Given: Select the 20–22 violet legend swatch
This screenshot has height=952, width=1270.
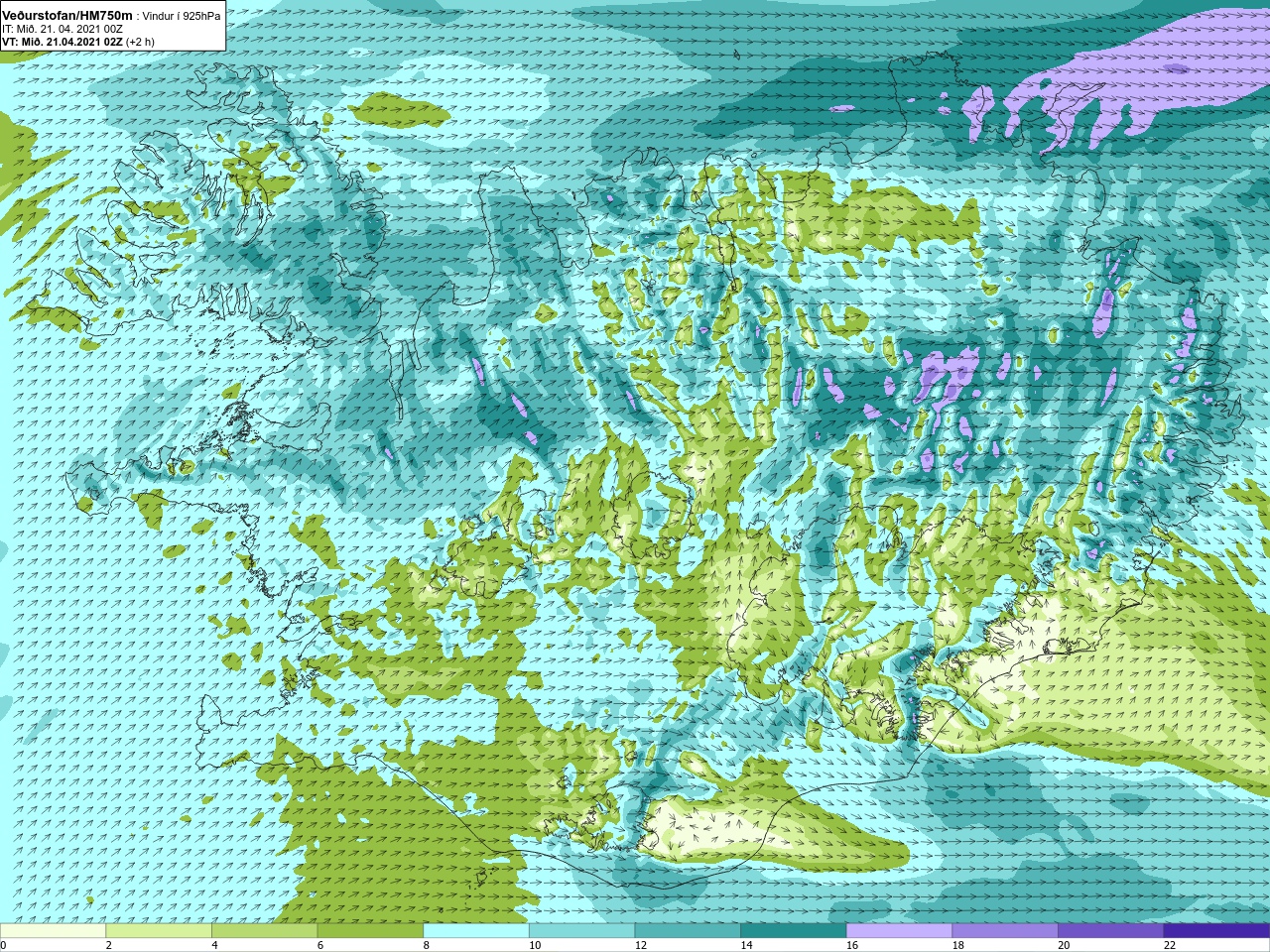Looking at the screenshot, I should (x=1111, y=930).
